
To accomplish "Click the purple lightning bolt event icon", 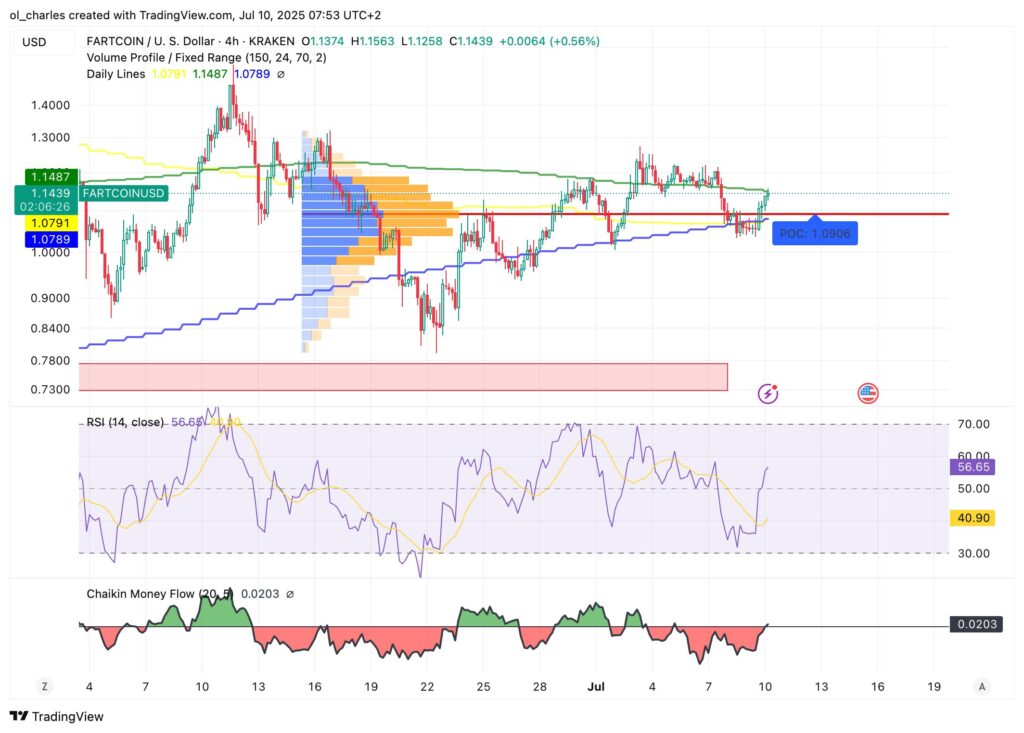I will tap(767, 393).
